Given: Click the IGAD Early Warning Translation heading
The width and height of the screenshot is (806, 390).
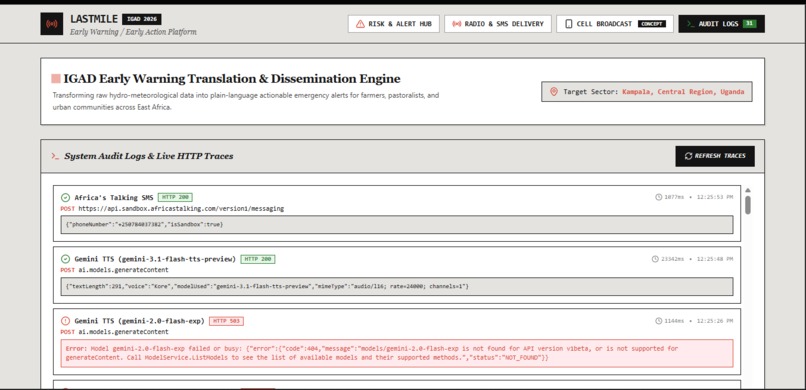Looking at the screenshot, I should tap(232, 79).
